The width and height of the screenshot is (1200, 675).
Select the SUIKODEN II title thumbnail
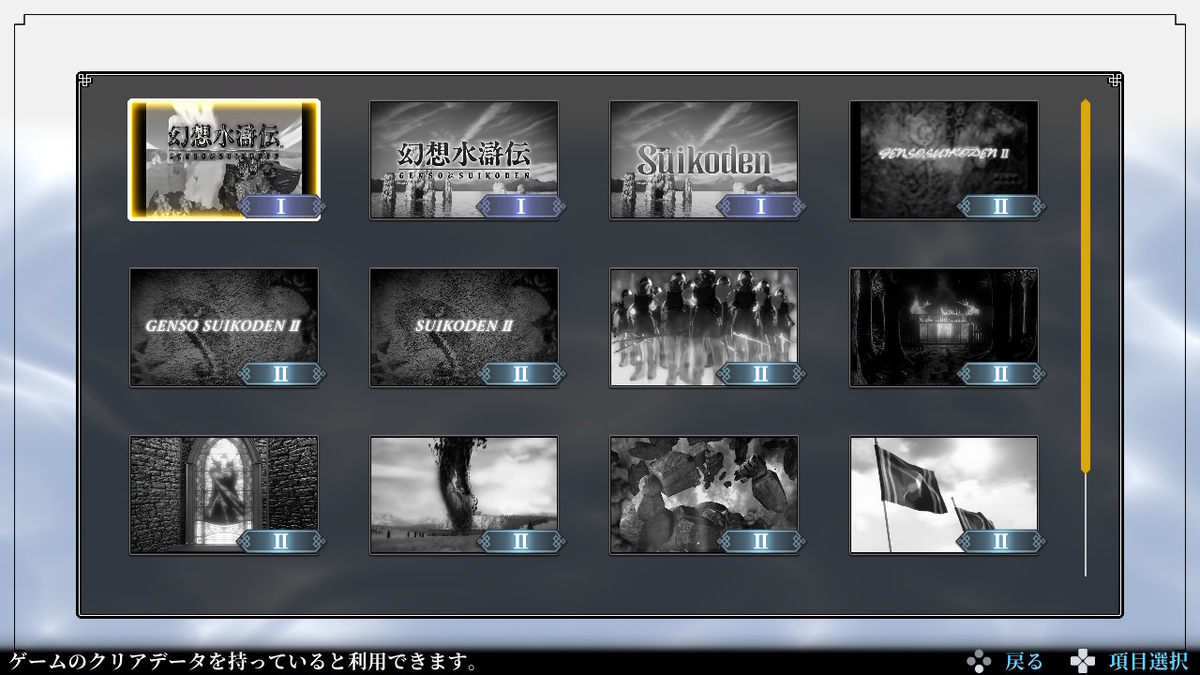coord(464,327)
